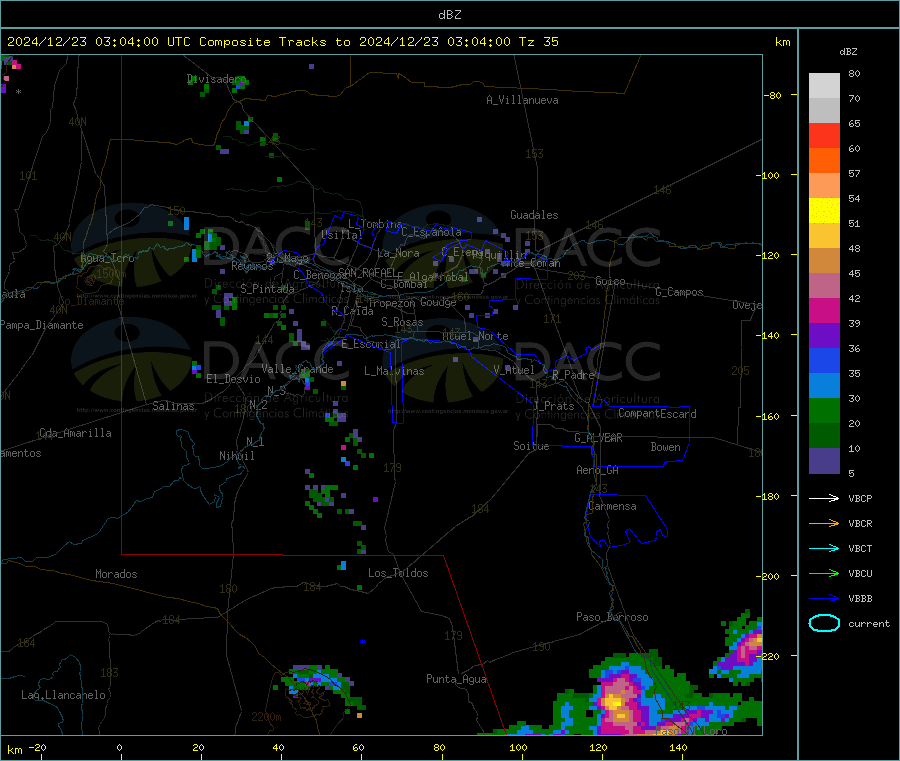Click the 'Goudge' map label
Viewport: 900px width, 761px height.
[x=438, y=302]
